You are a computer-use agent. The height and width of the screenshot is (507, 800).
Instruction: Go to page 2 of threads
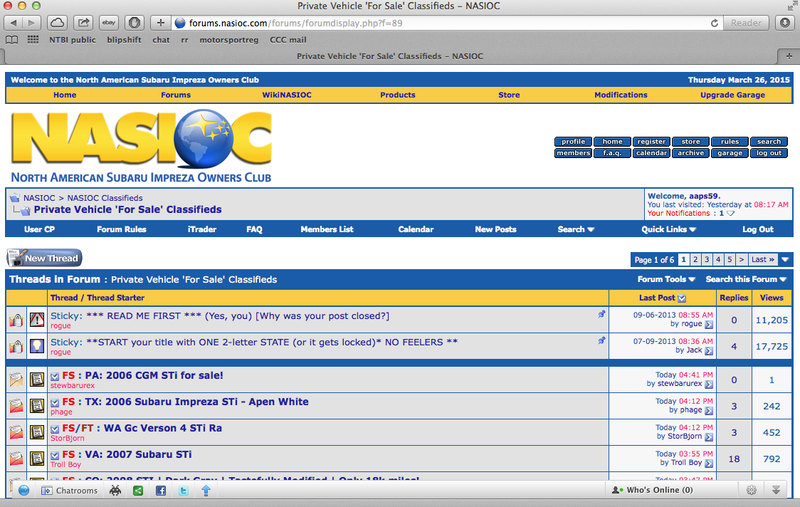coord(695,260)
